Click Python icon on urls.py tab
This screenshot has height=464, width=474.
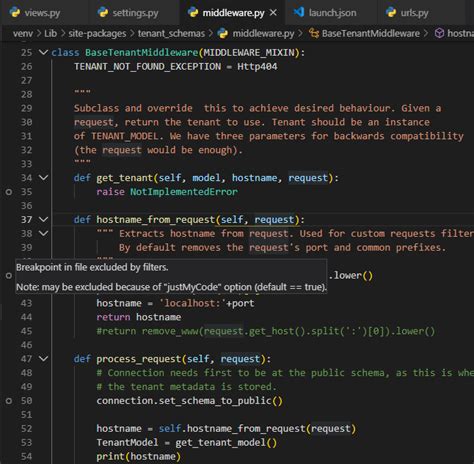pyautogui.click(x=391, y=12)
